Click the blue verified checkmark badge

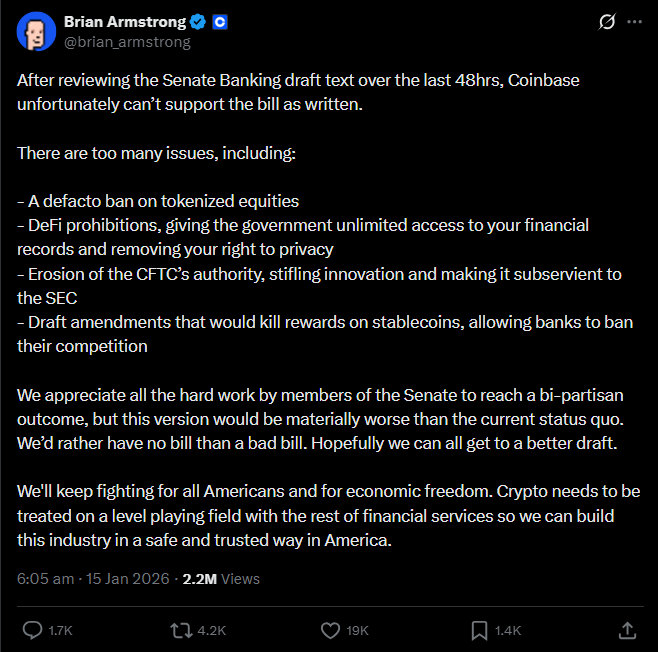198,21
